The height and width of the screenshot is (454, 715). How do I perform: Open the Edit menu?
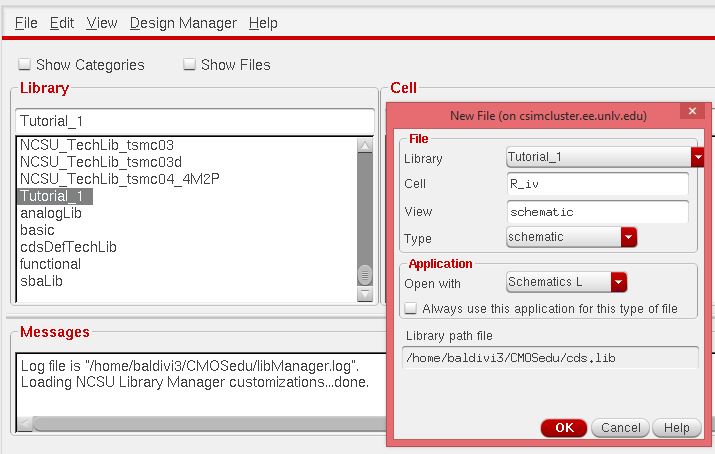pyautogui.click(x=62, y=22)
